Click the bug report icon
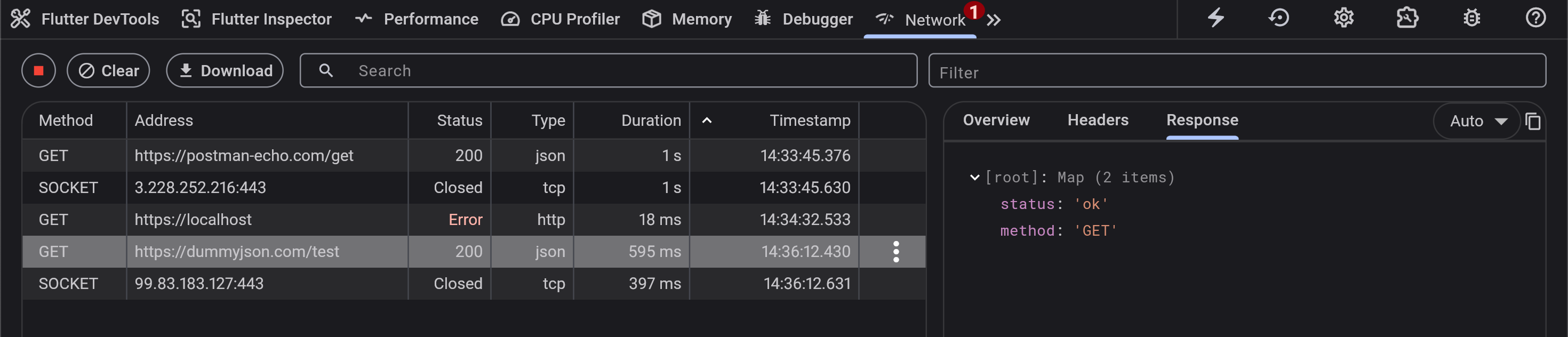 point(1471,18)
